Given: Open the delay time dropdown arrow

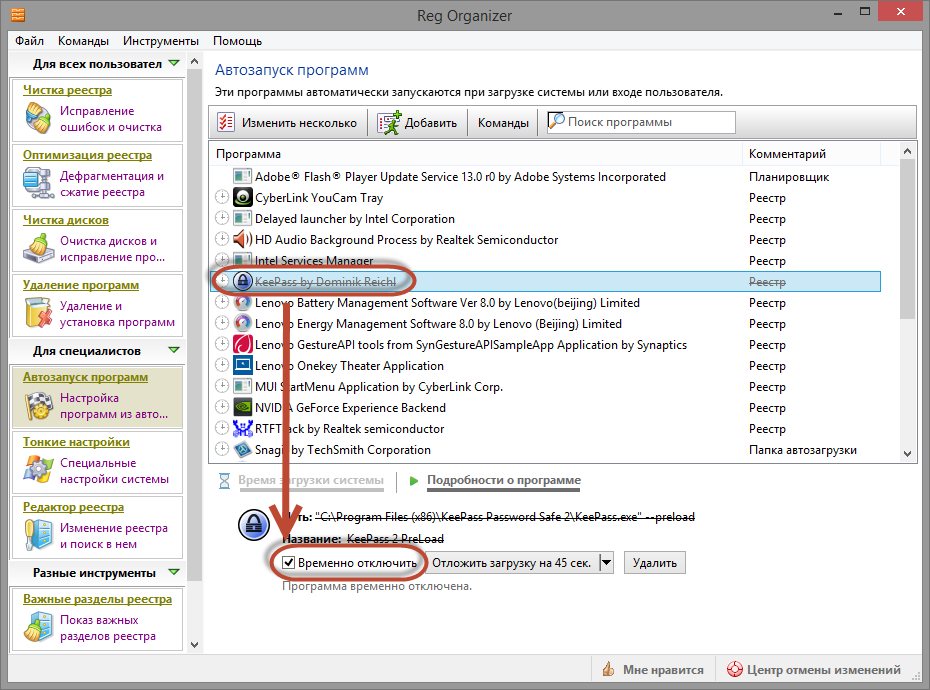Looking at the screenshot, I should tap(606, 563).
